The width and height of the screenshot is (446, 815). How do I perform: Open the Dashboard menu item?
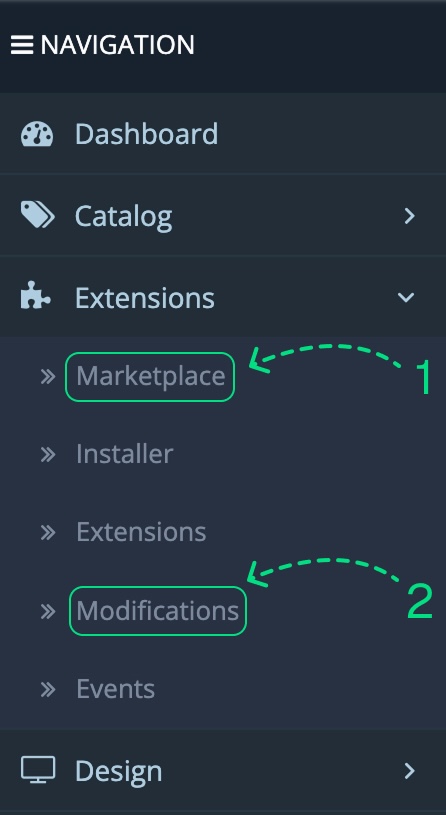coord(223,134)
